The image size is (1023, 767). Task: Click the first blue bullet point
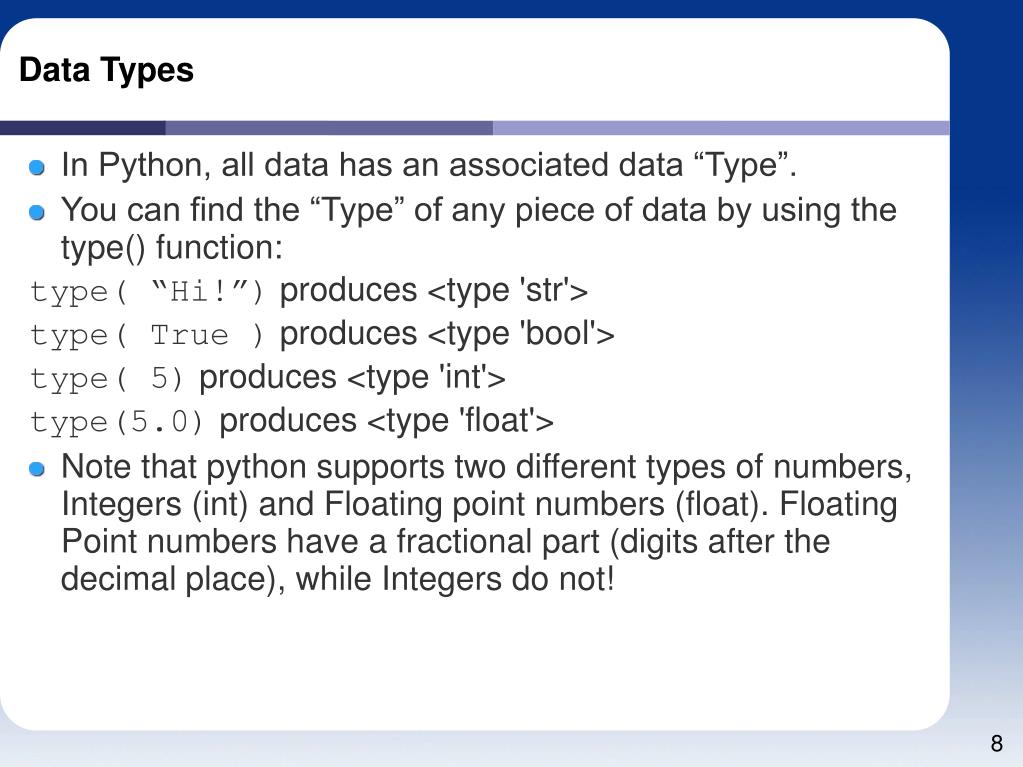(x=37, y=168)
